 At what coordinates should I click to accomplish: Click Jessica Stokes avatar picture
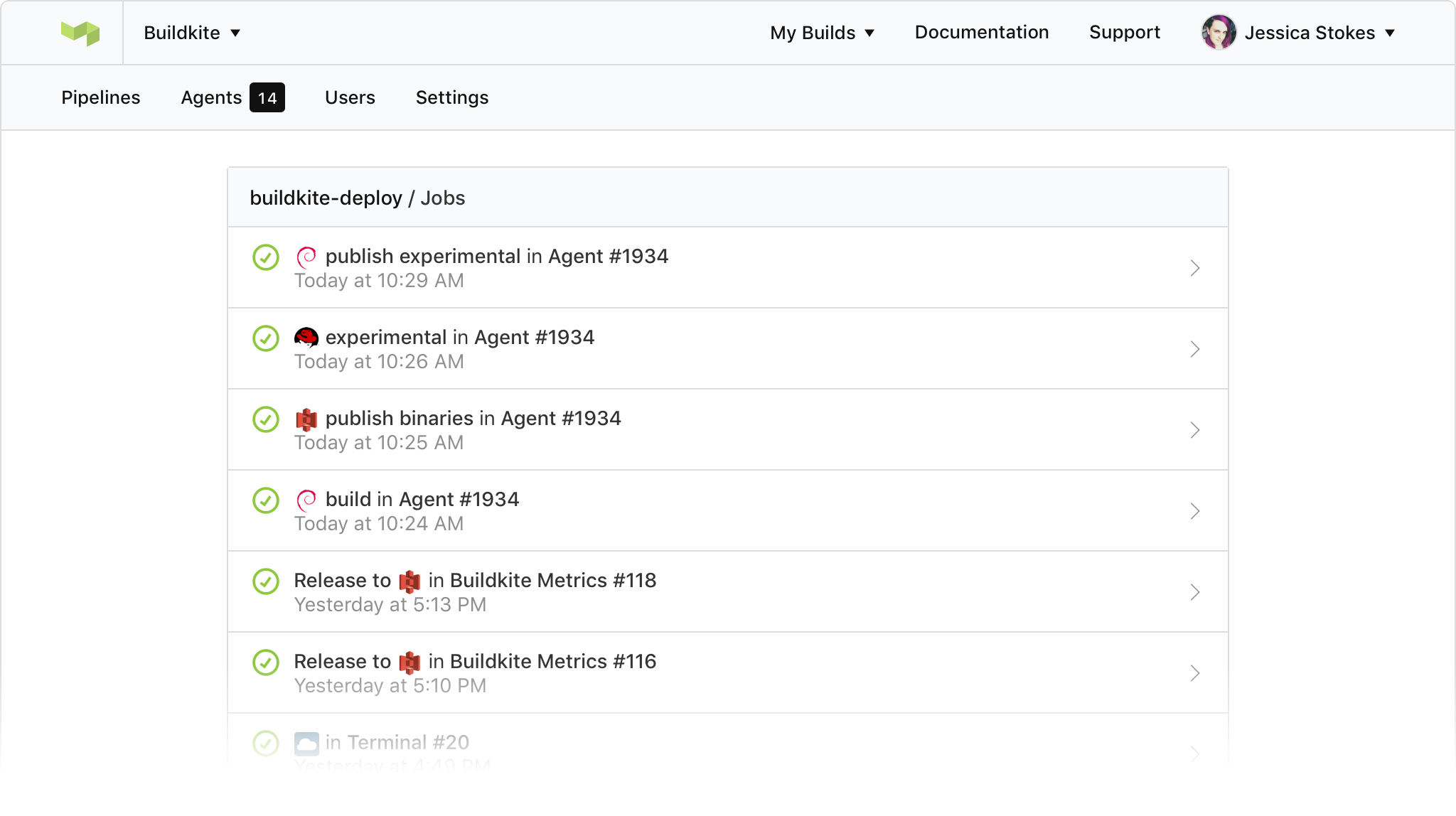(1219, 33)
